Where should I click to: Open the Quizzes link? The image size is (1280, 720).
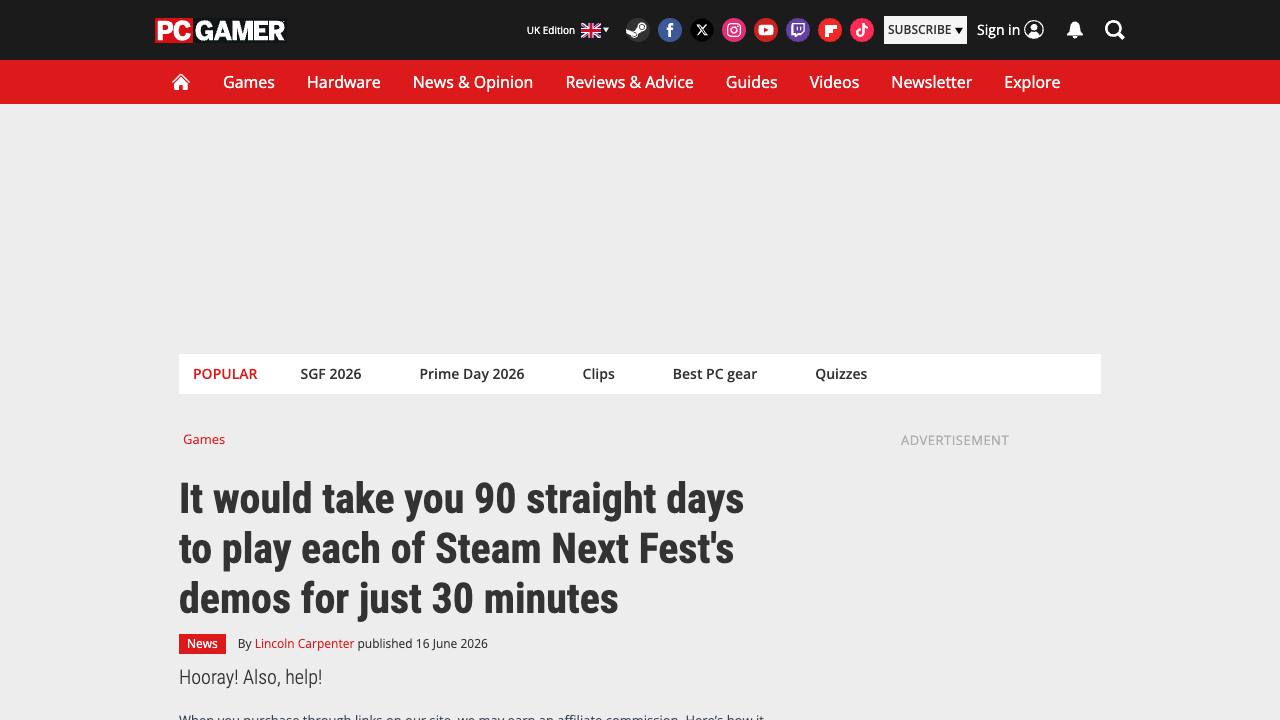click(841, 374)
